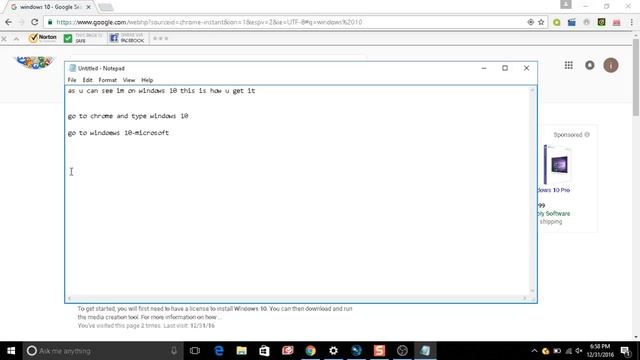This screenshot has width=640, height=360.
Task: Click the Notepad vertical scrollbar
Action: tap(532, 190)
